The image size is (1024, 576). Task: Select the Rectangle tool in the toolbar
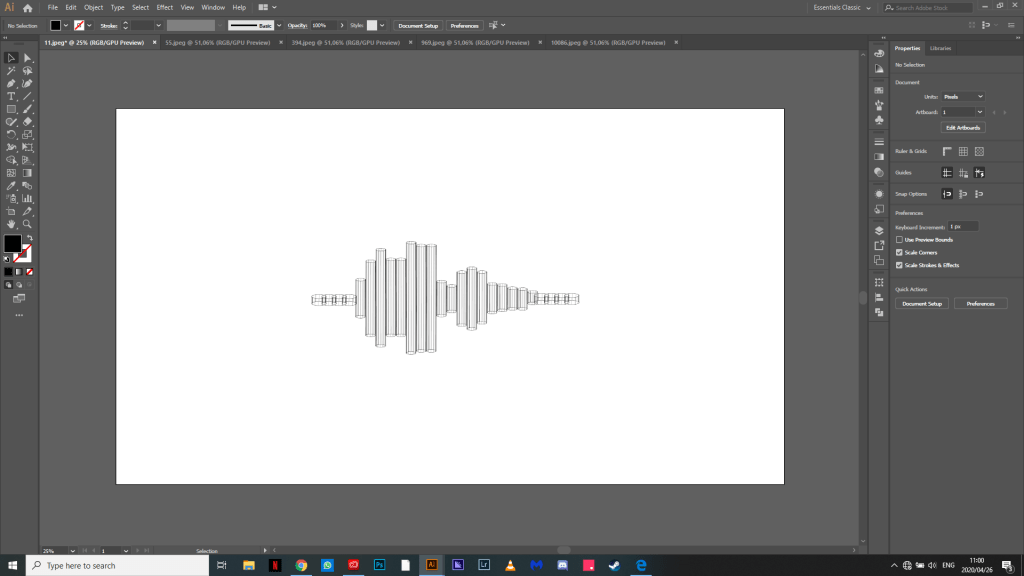[11, 109]
